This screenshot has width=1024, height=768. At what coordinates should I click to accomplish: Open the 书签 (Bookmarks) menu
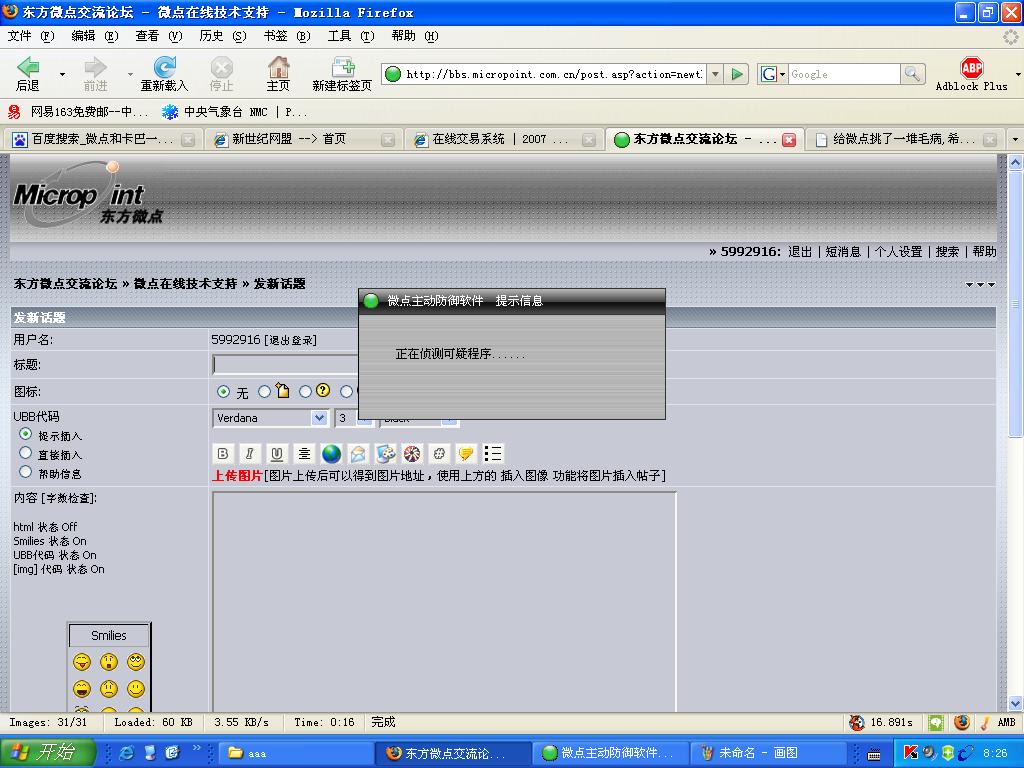(x=287, y=36)
